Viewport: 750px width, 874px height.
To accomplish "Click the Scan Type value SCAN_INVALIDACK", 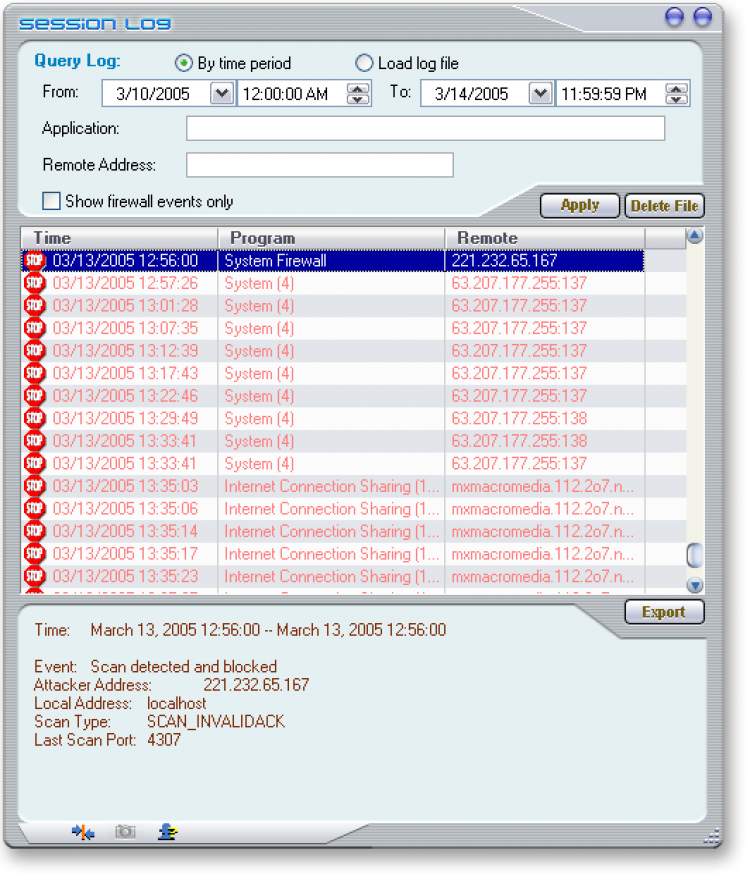I will pos(216,721).
